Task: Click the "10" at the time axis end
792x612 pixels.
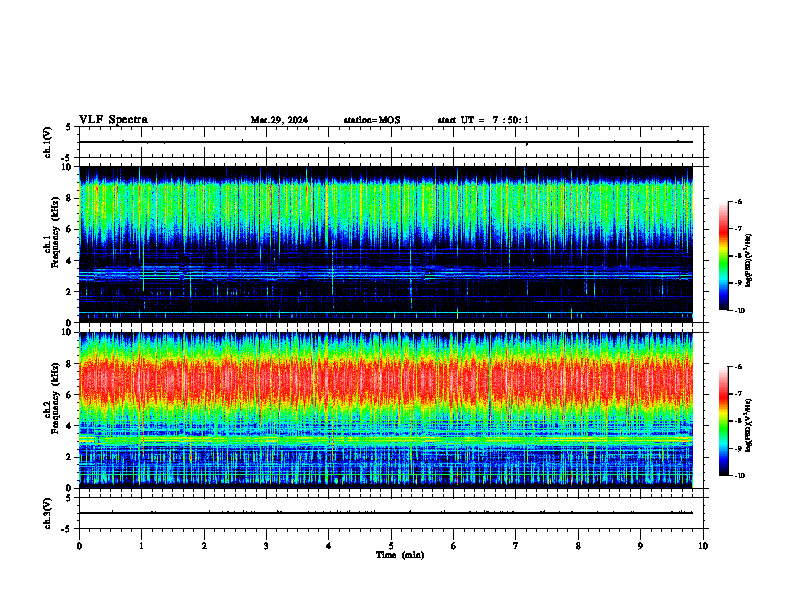Action: tap(703, 546)
